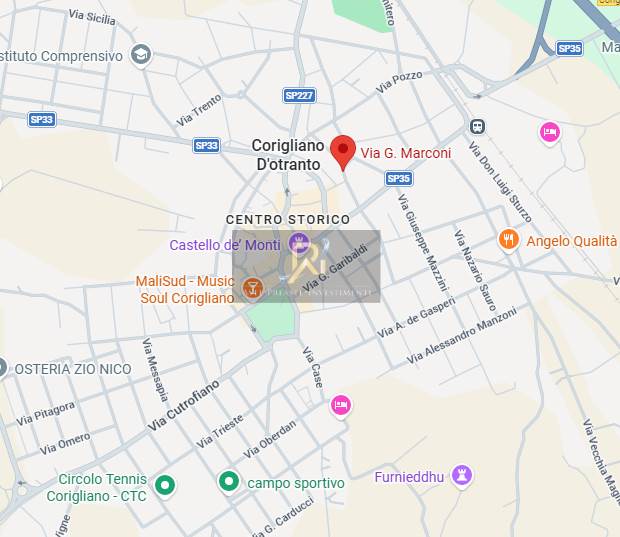Click the pink hotel icon near Via Don Luigi Sturzo
Screen dimensions: 620x537
pos(550,133)
